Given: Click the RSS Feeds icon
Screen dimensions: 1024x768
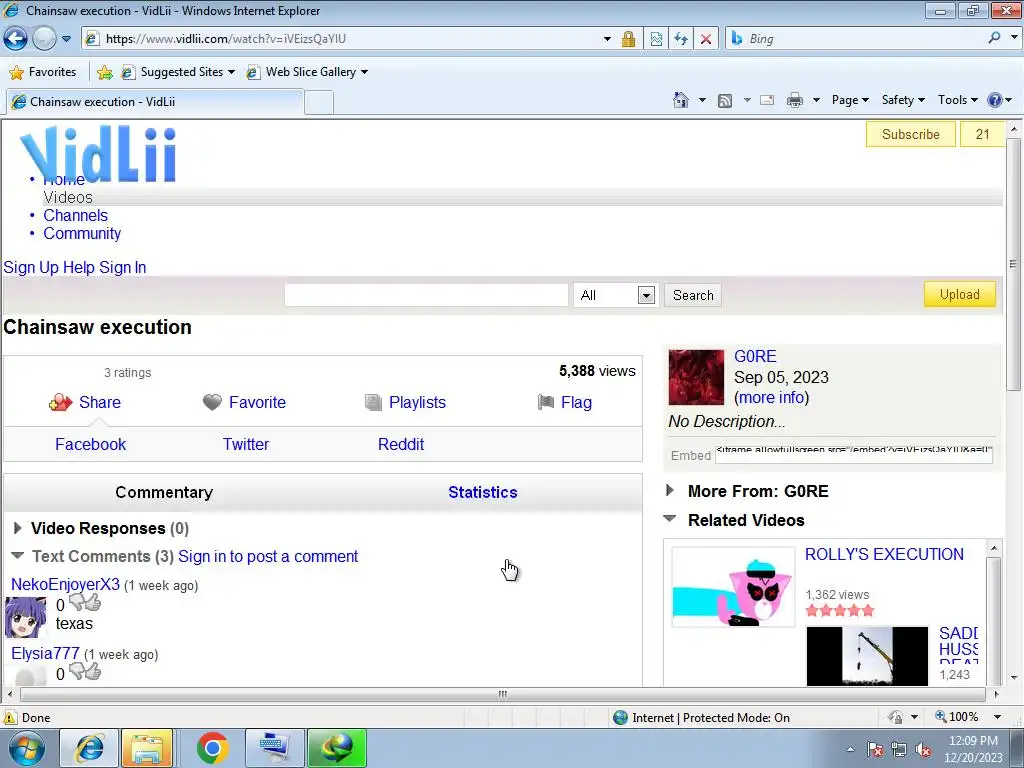Looking at the screenshot, I should coord(725,101).
